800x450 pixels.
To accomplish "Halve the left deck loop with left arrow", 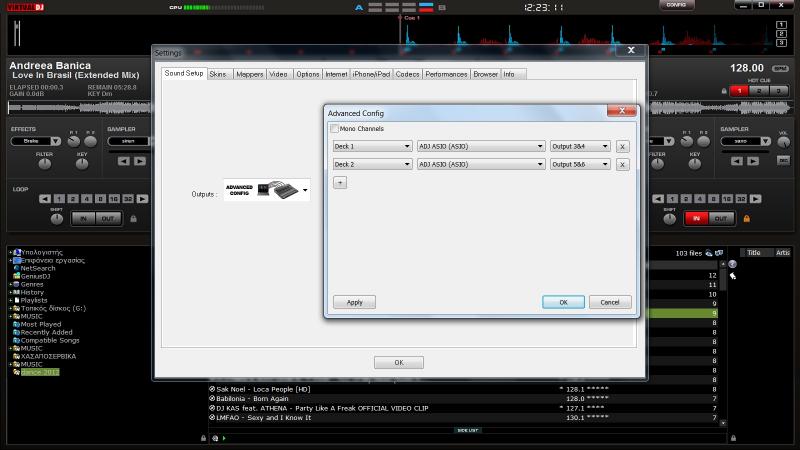I will pos(45,199).
